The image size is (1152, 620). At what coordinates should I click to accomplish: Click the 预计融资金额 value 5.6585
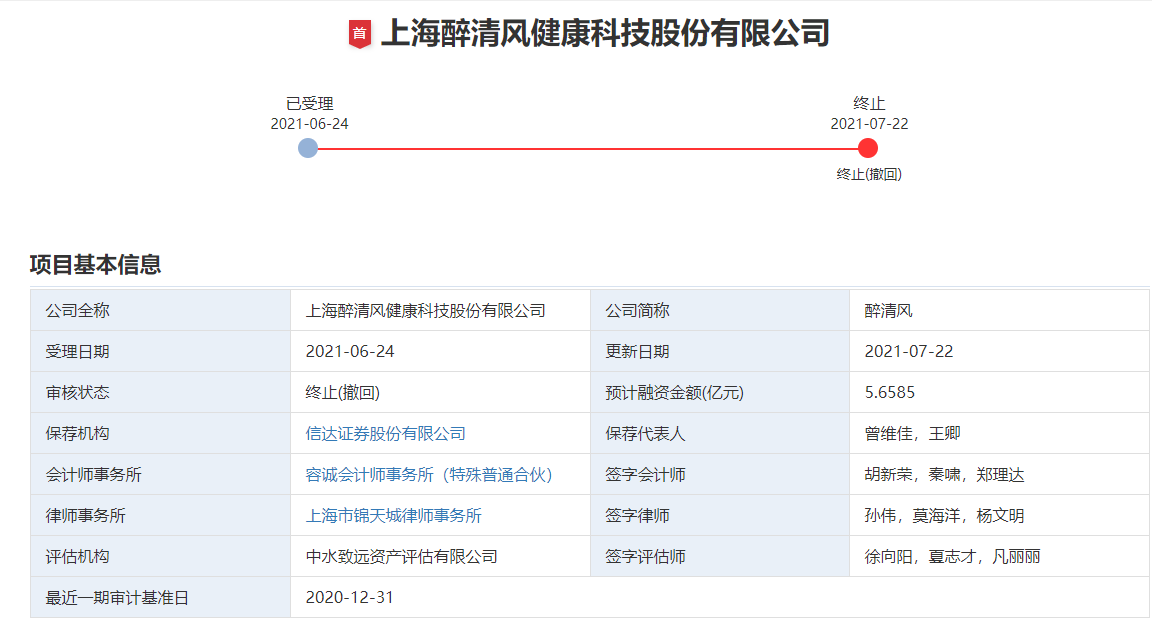[x=890, y=392]
